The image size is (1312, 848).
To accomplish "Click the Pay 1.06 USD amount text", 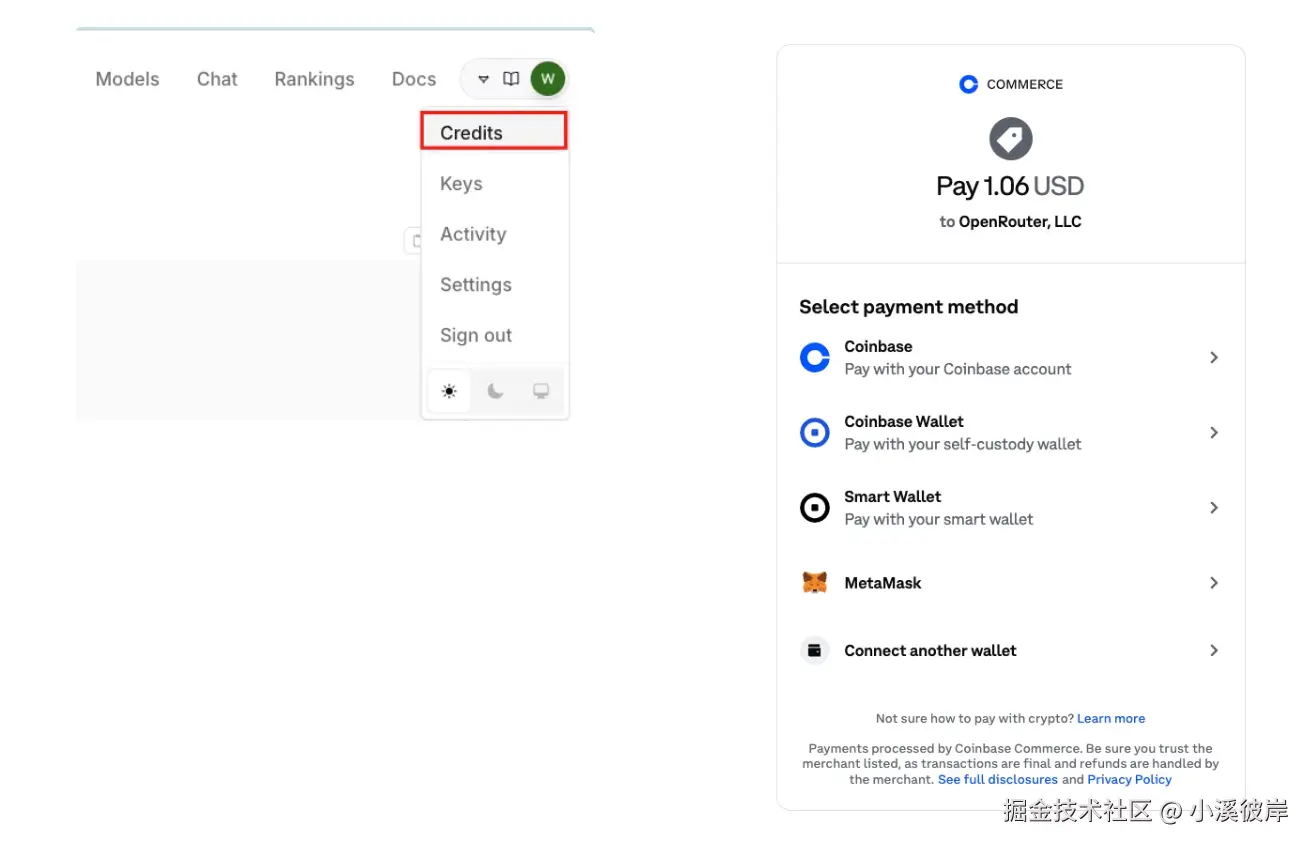I will pos(1010,186).
